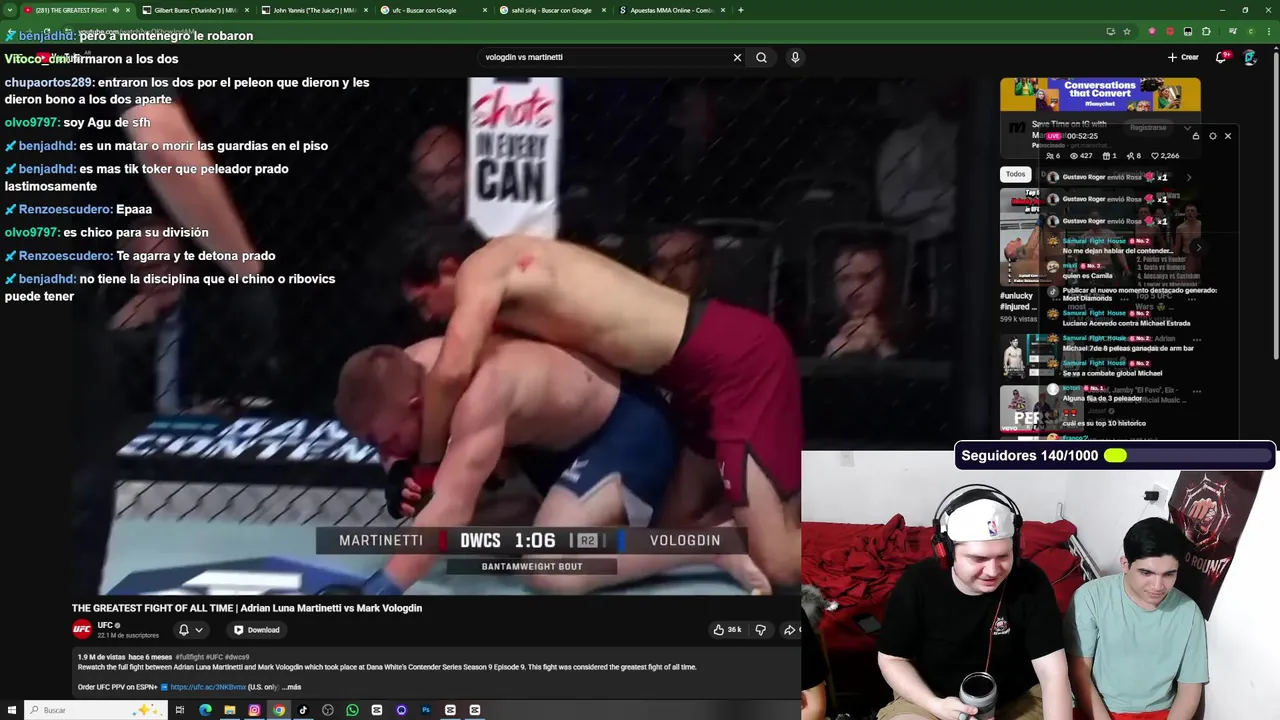Open File Explorer from taskbar
Viewport: 1280px width, 720px height.
tap(230, 710)
